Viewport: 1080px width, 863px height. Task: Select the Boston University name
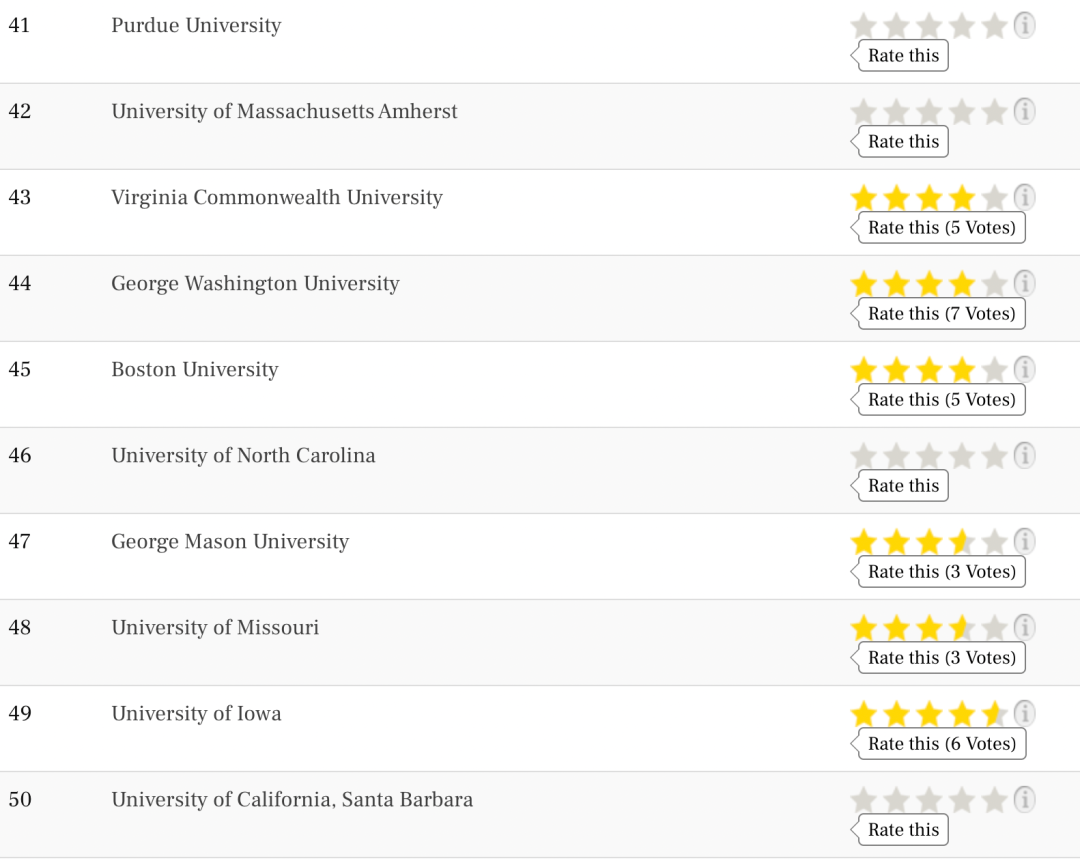coord(195,370)
